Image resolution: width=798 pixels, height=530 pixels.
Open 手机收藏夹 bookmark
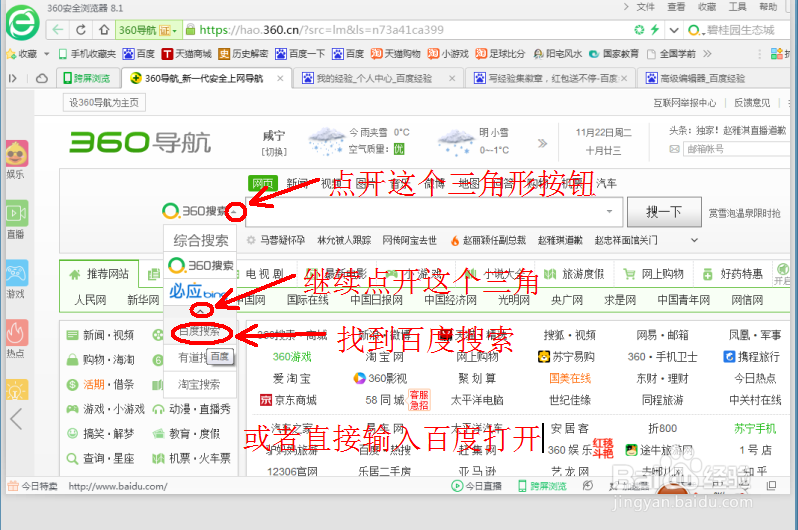[87, 53]
